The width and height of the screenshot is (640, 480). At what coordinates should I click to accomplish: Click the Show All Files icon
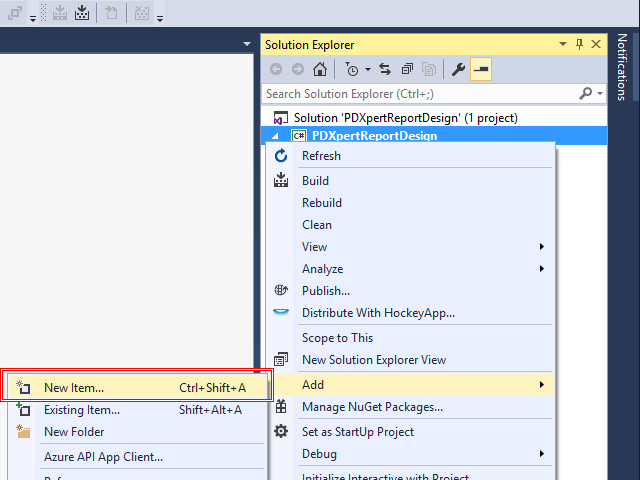429,69
